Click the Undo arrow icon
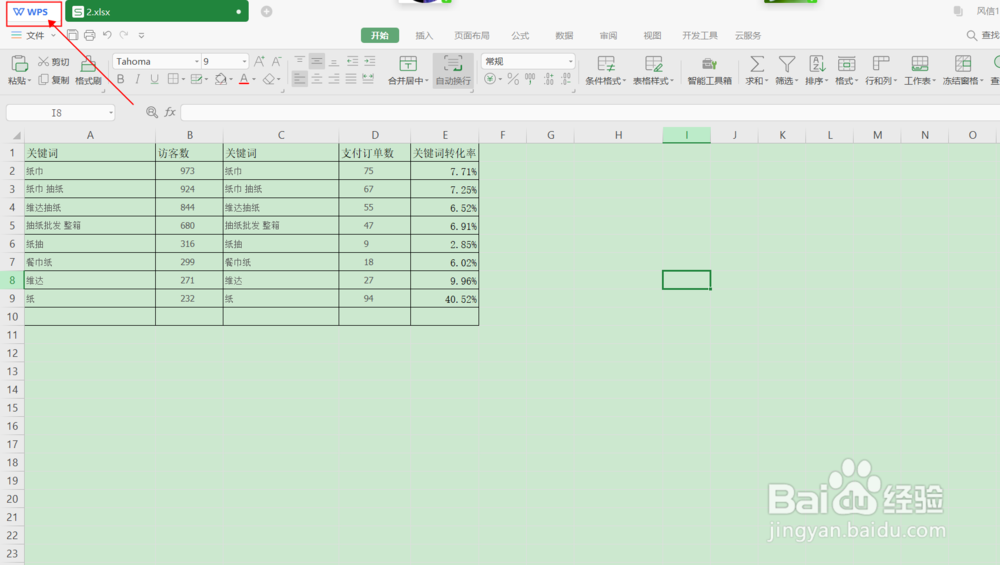Screen dimensions: 1000x565 pyautogui.click(x=107, y=35)
